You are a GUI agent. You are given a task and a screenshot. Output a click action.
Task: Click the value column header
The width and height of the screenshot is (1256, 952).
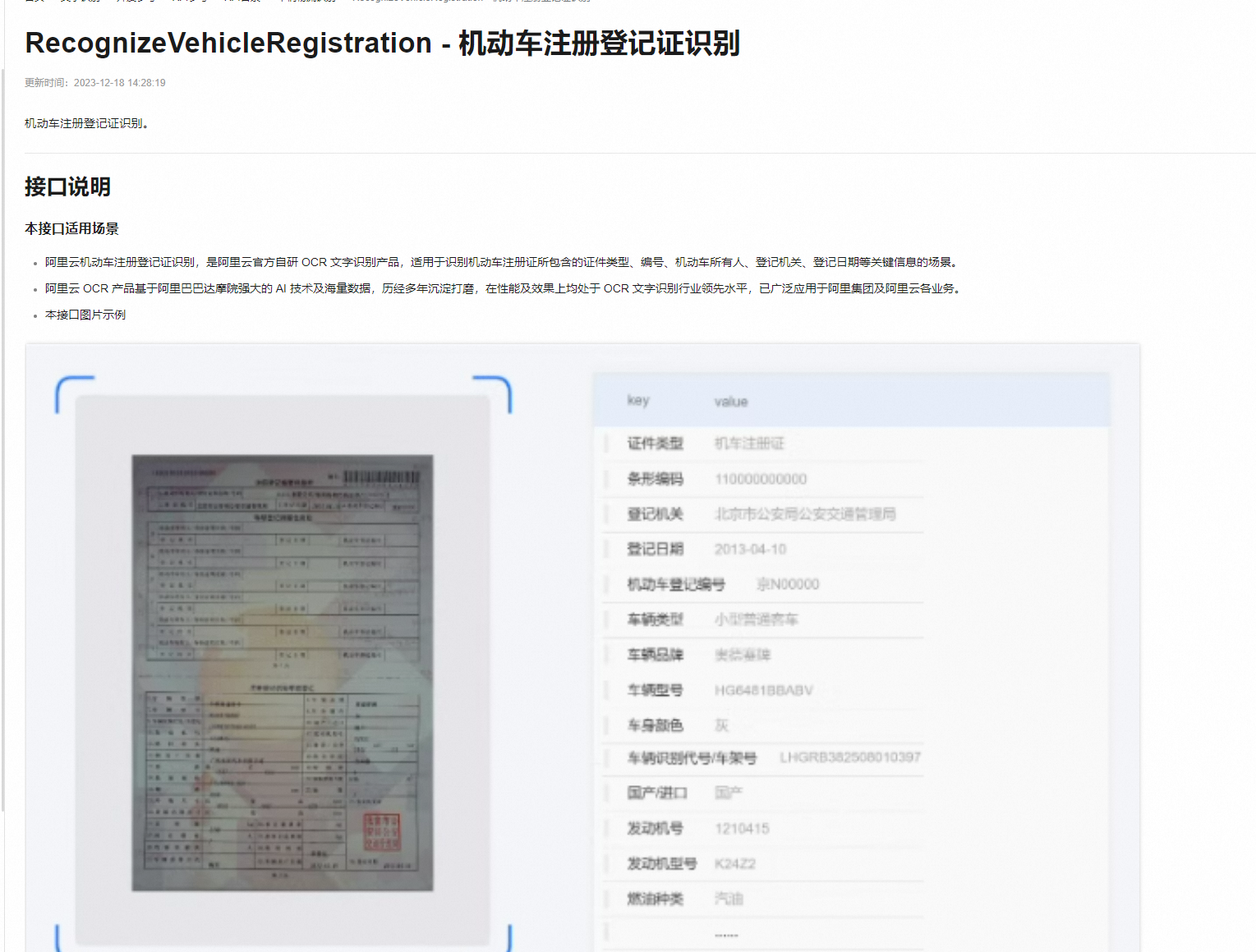coord(731,401)
